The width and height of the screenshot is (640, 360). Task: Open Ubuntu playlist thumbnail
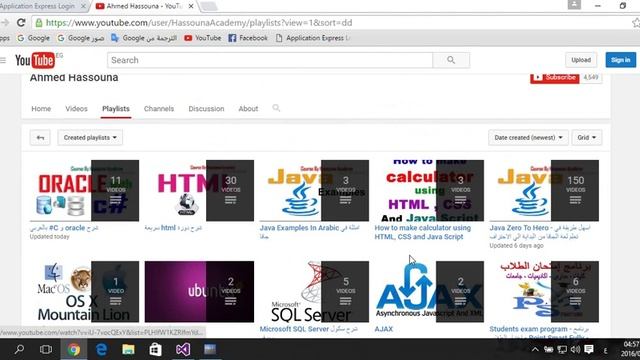[x=199, y=292]
